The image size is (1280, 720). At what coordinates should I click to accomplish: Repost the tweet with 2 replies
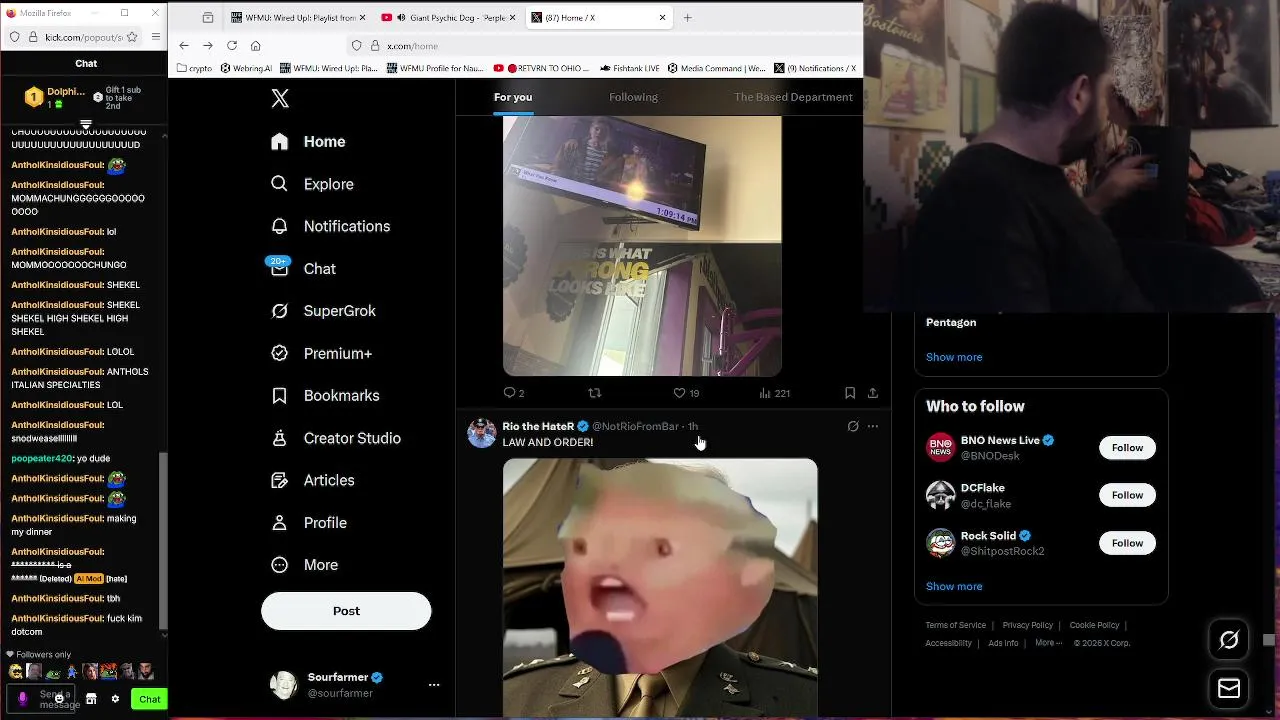click(595, 393)
